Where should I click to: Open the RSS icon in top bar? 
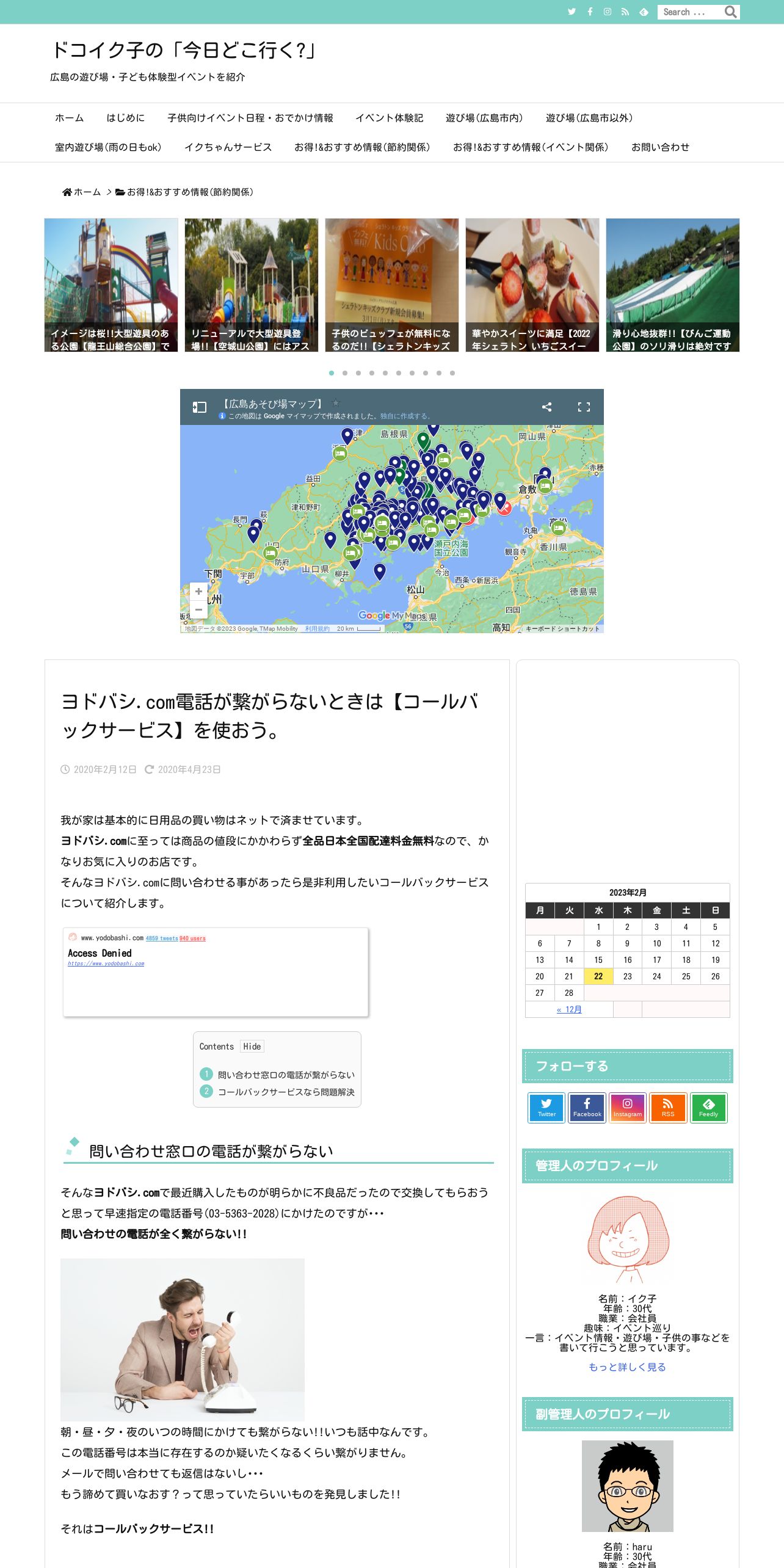[x=625, y=12]
